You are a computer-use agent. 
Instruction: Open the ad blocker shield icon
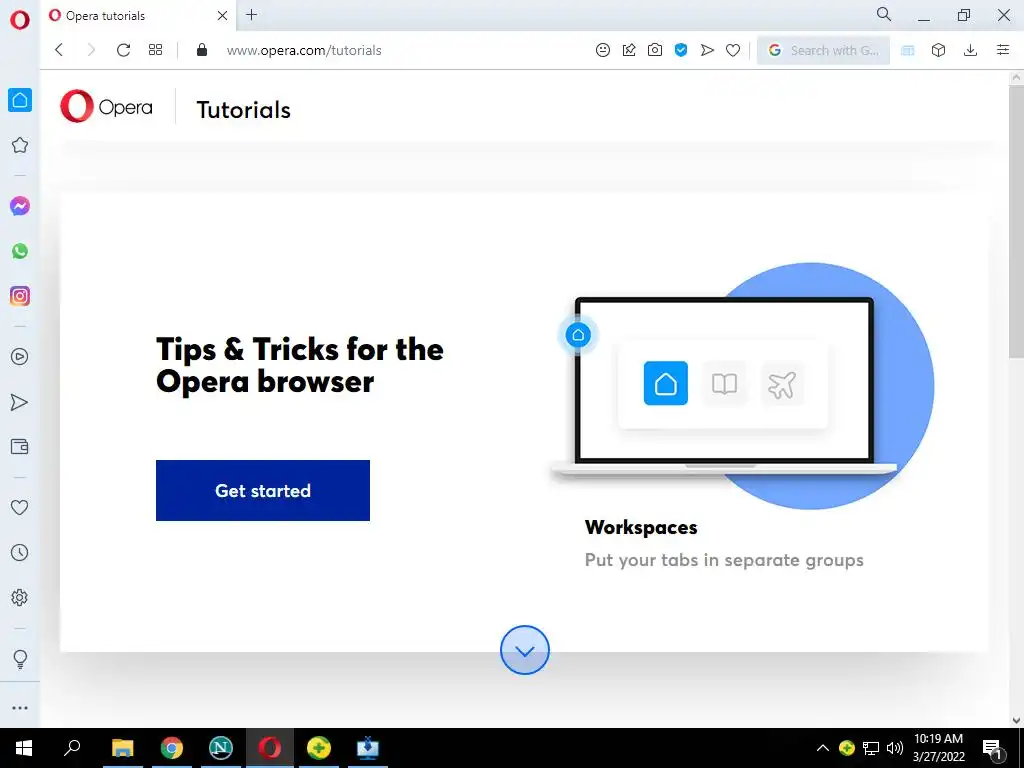pos(681,50)
